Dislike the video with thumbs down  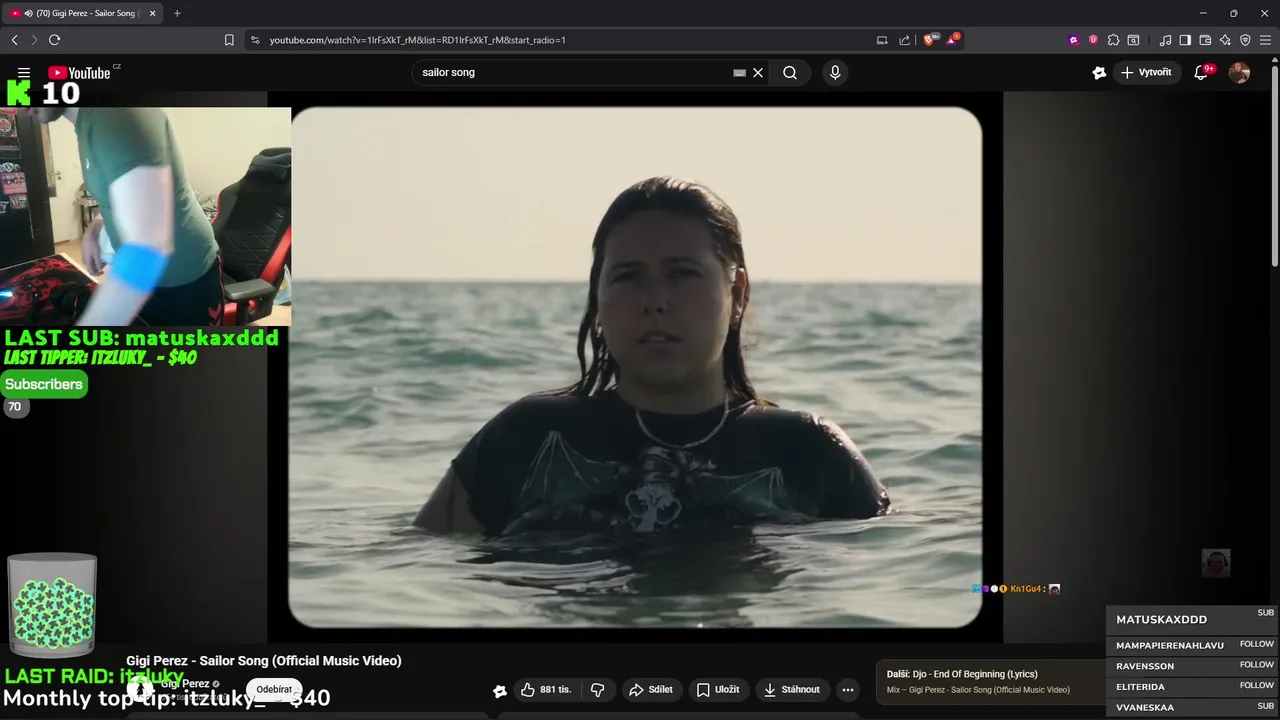click(x=597, y=689)
